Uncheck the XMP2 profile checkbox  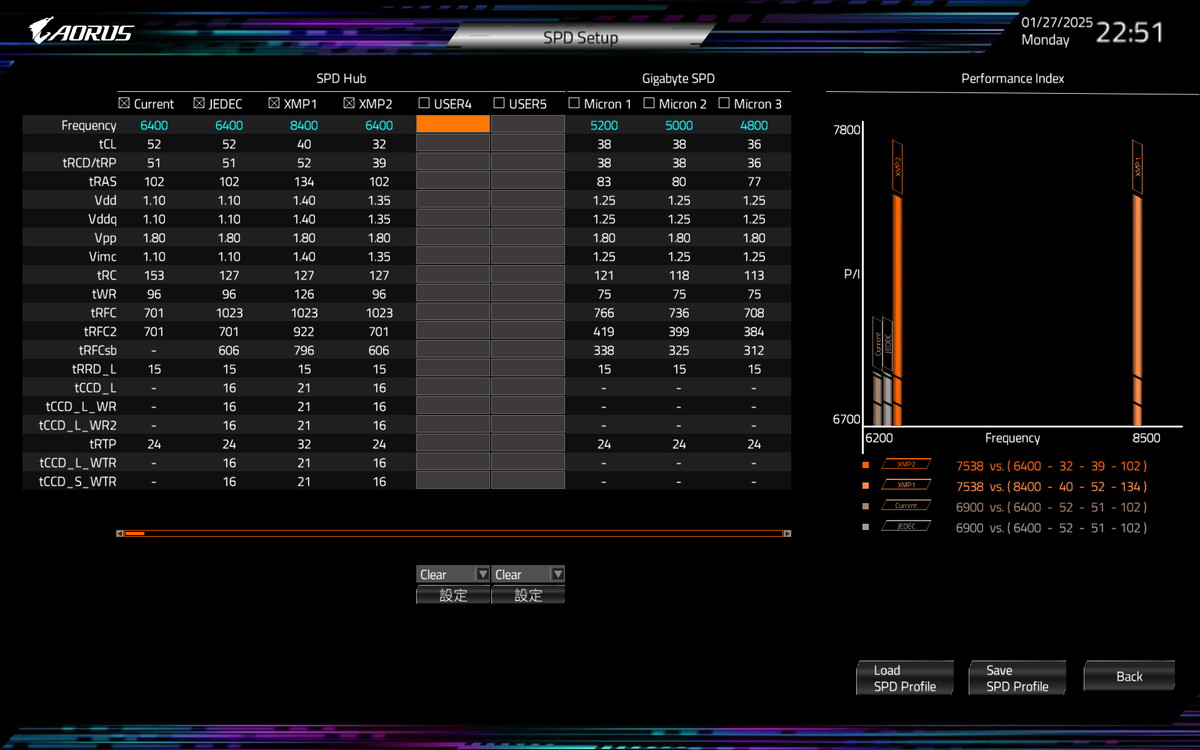[x=349, y=103]
